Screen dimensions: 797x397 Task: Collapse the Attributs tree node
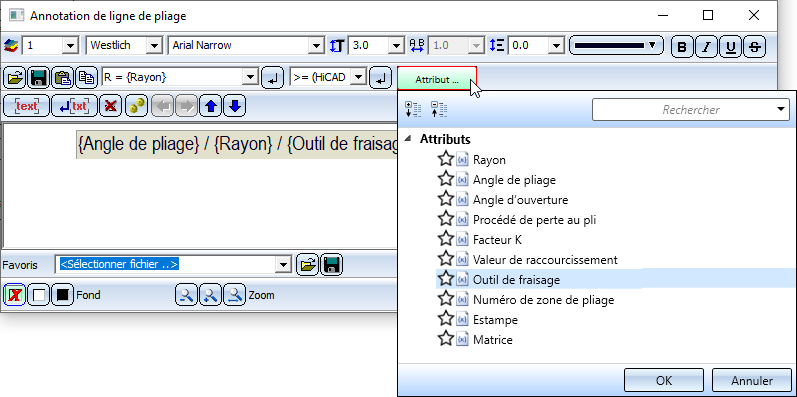click(x=409, y=139)
